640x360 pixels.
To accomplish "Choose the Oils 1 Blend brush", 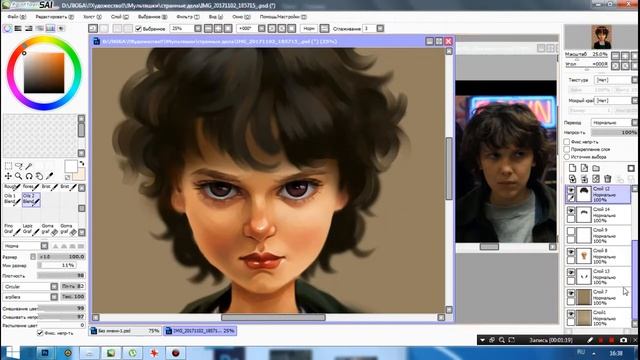I will (12, 199).
